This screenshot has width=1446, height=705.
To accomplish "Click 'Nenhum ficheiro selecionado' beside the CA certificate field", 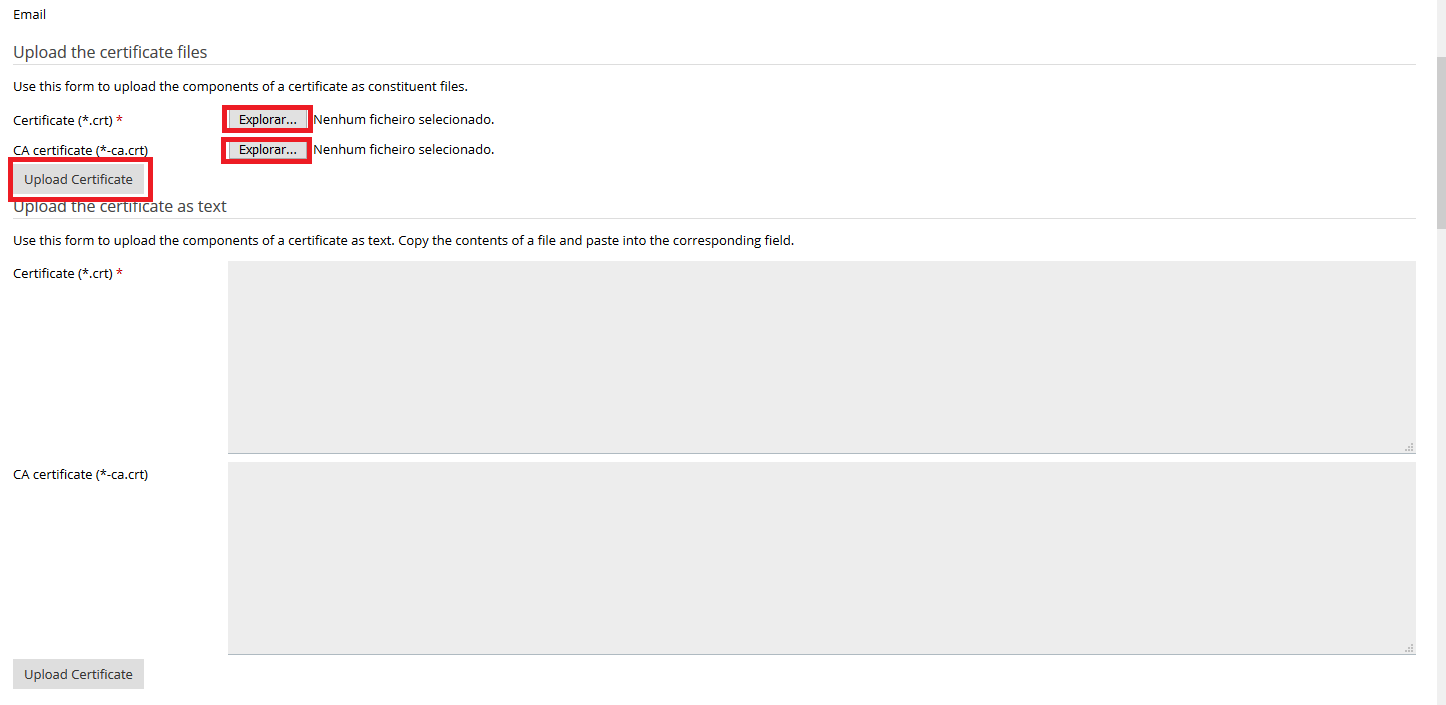I will click(x=404, y=150).
